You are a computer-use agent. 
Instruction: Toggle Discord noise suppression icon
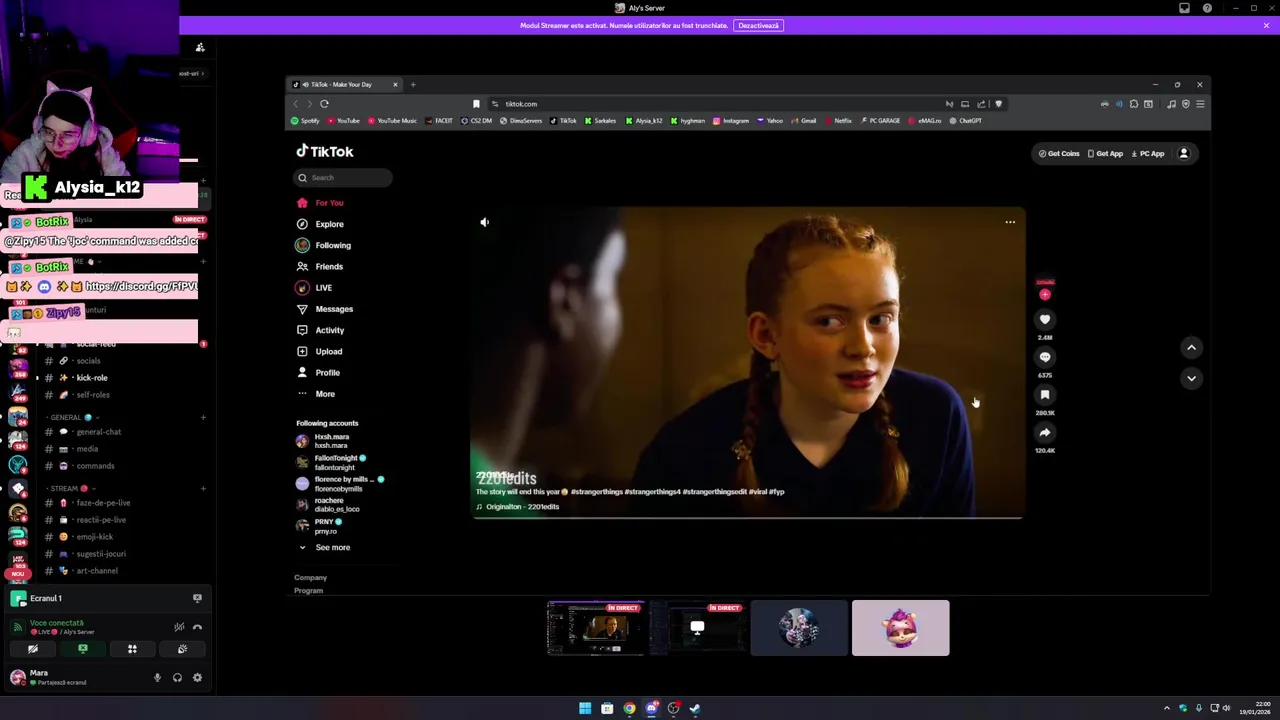pos(179,627)
